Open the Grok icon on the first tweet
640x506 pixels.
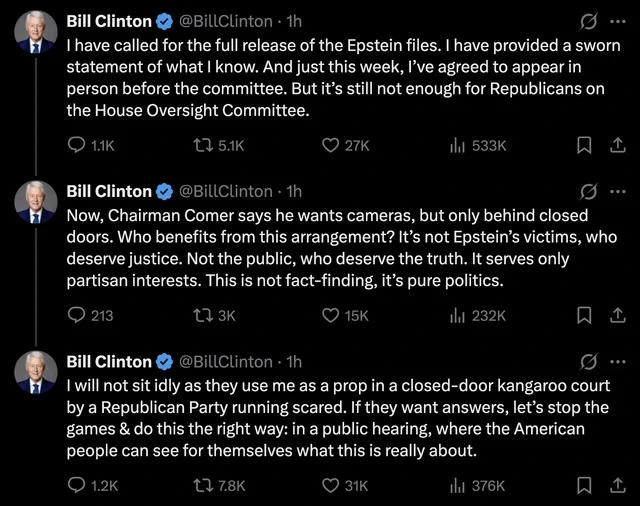589,21
